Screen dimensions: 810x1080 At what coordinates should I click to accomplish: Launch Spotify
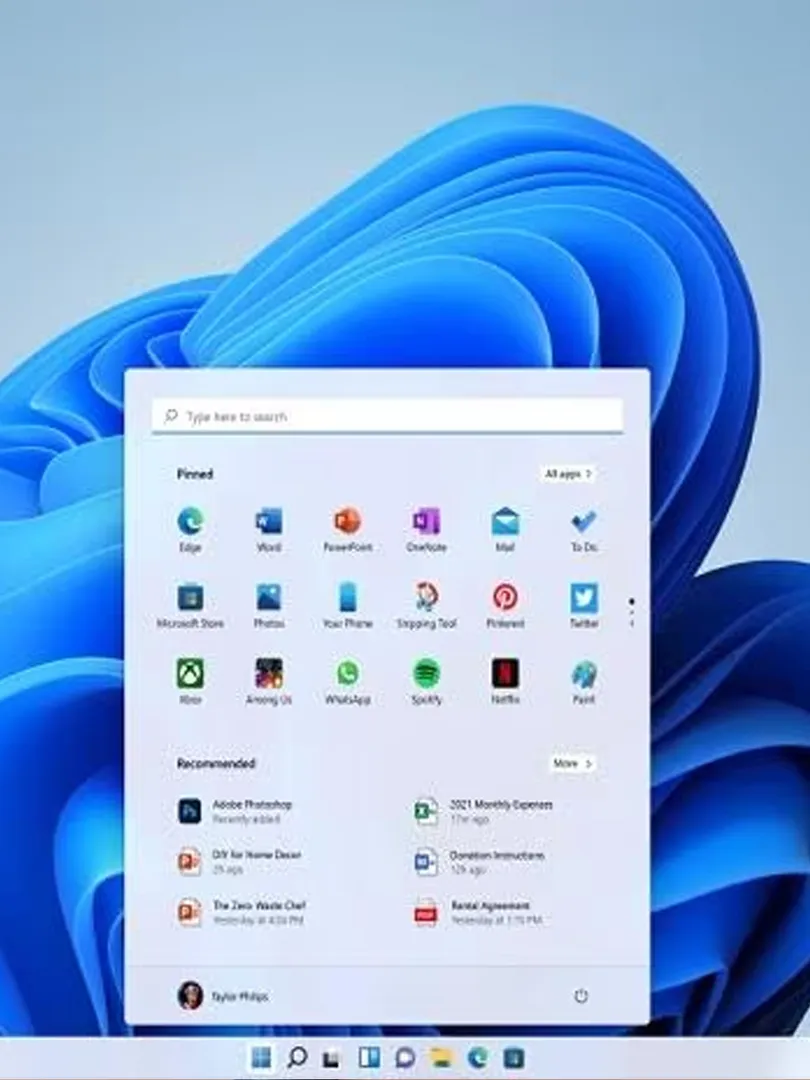click(x=426, y=681)
